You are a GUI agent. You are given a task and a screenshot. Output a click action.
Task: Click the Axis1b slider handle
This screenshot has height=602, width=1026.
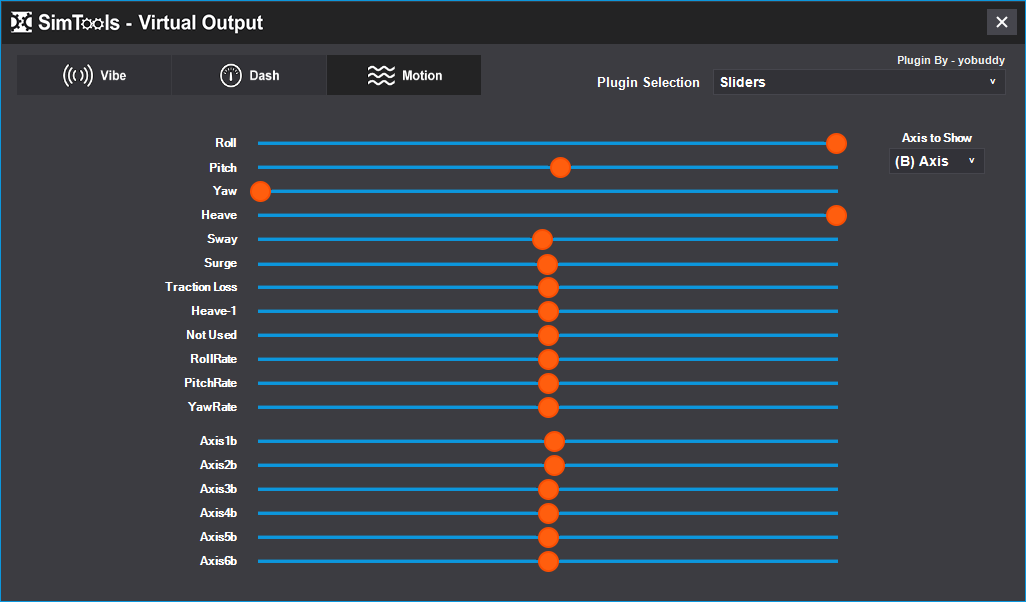point(554,441)
